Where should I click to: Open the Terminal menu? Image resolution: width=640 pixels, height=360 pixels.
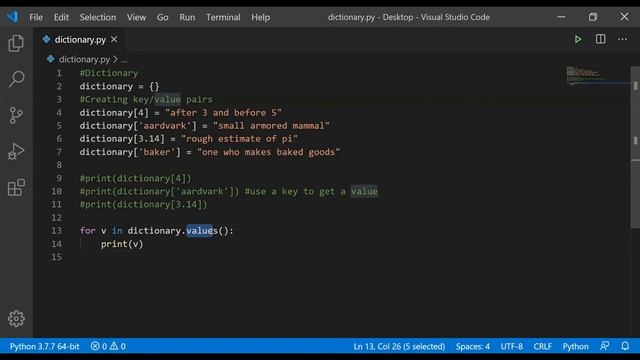click(x=223, y=17)
